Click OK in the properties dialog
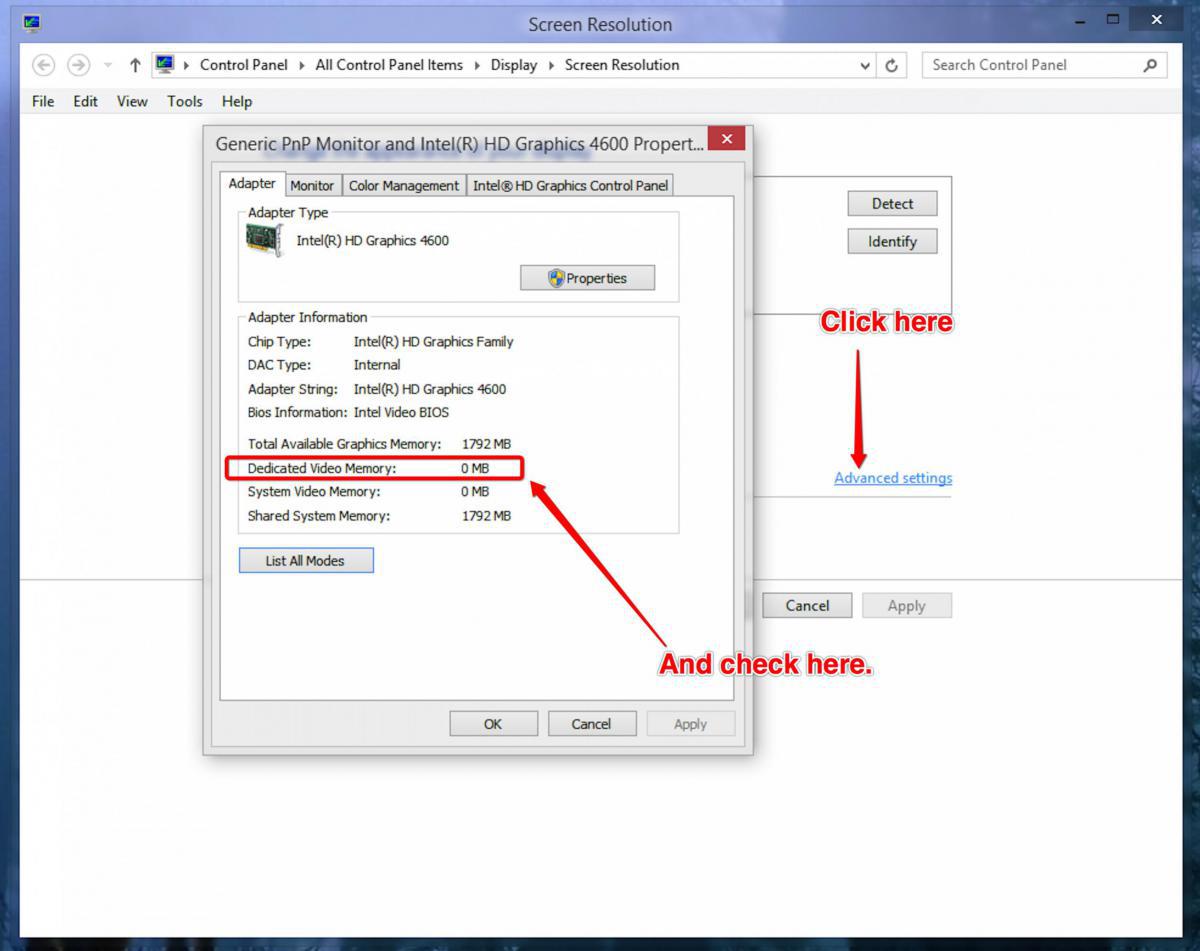 (x=493, y=724)
